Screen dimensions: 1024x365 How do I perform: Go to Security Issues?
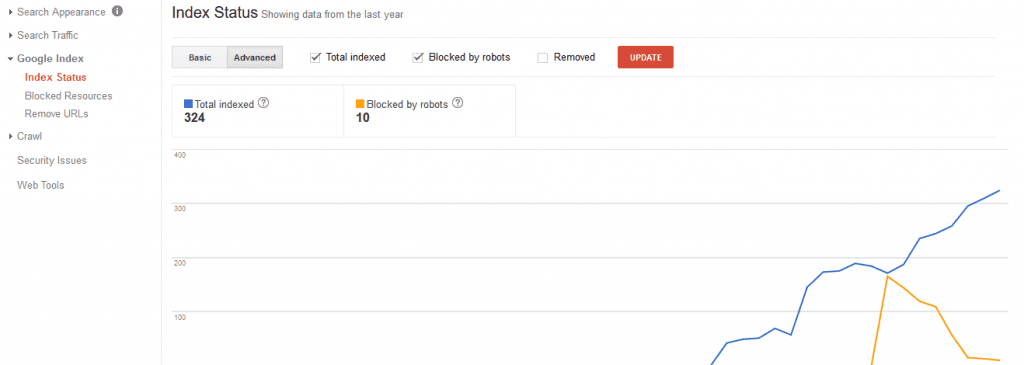coord(52,161)
